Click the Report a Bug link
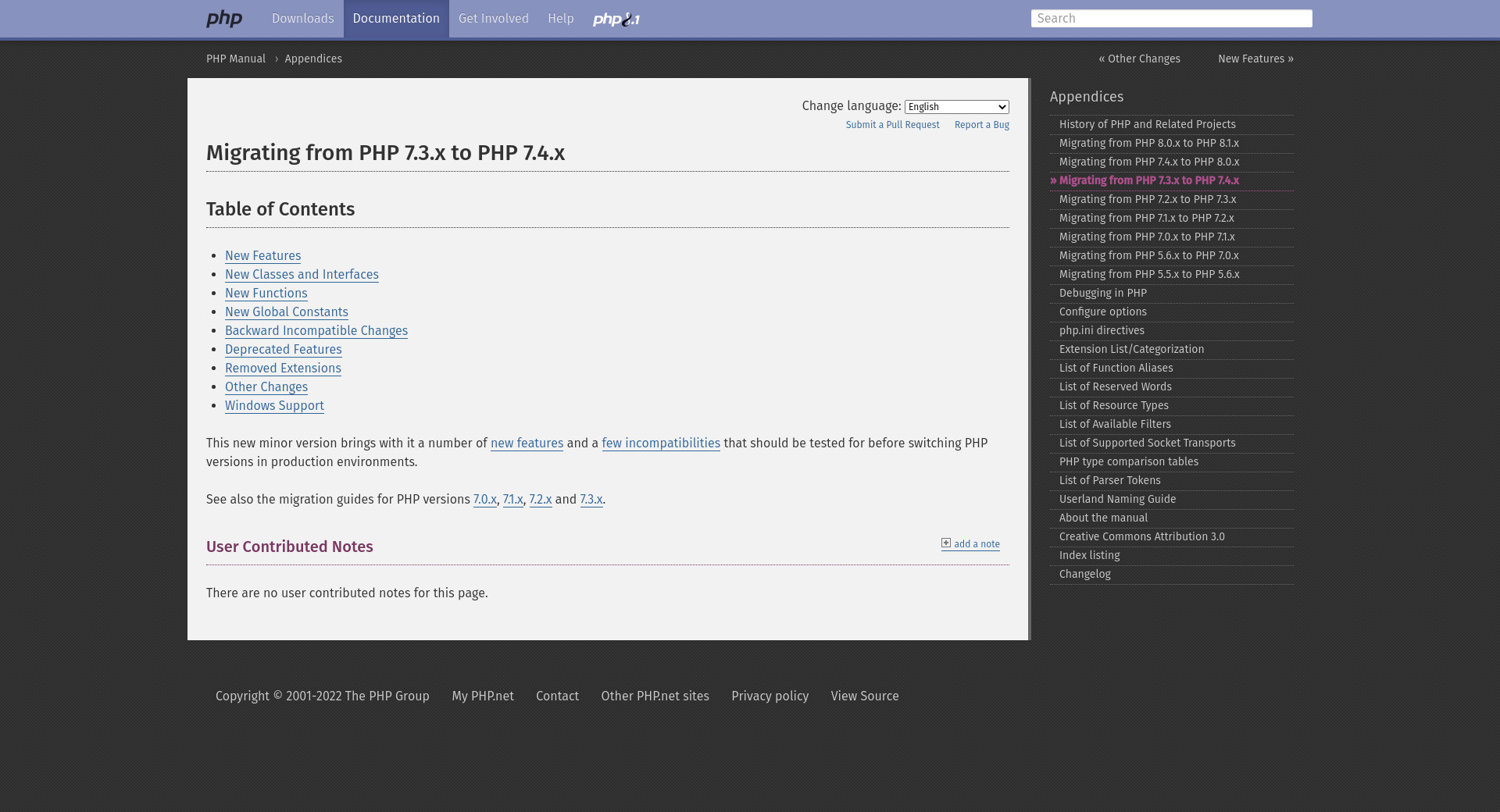Screen dimensions: 1500x812 [x=981, y=125]
